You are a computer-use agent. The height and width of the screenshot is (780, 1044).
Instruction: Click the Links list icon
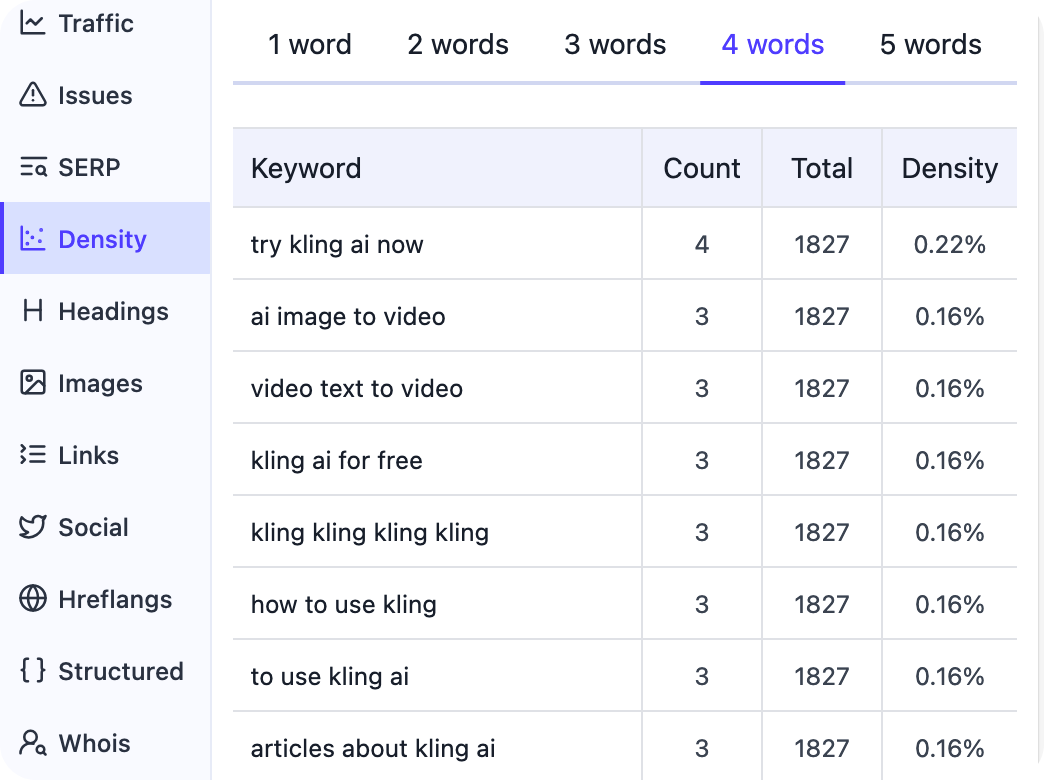tap(33, 455)
